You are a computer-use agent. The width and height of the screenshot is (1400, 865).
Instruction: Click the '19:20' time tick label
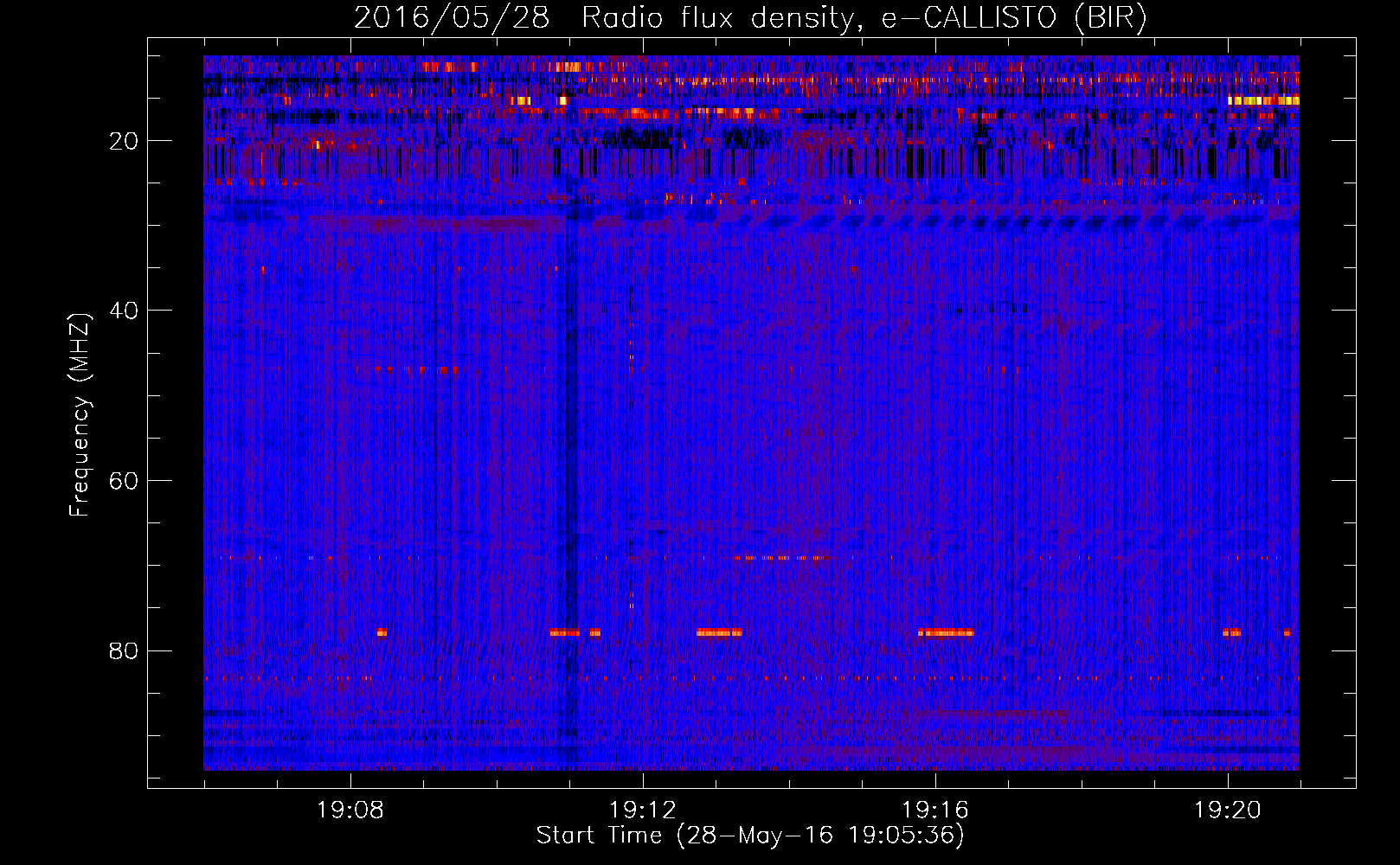1228,811
